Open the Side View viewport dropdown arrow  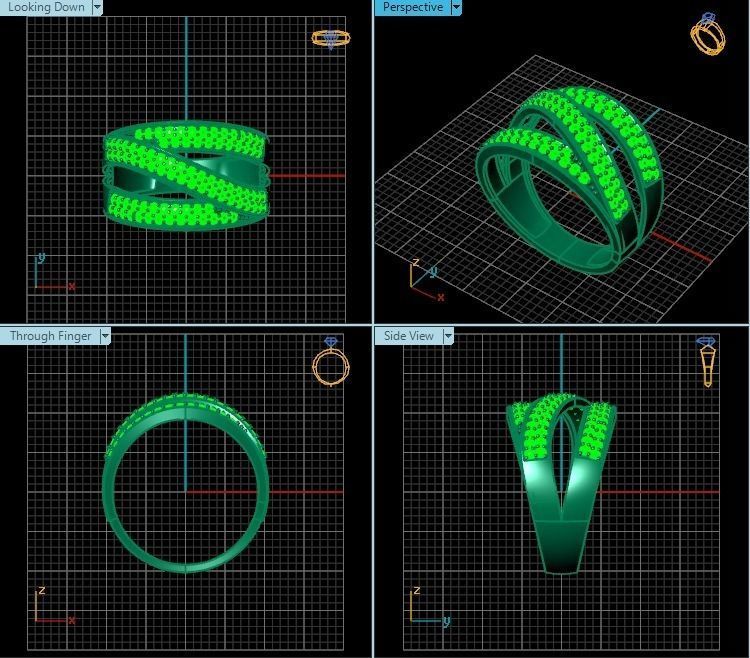pyautogui.click(x=448, y=336)
